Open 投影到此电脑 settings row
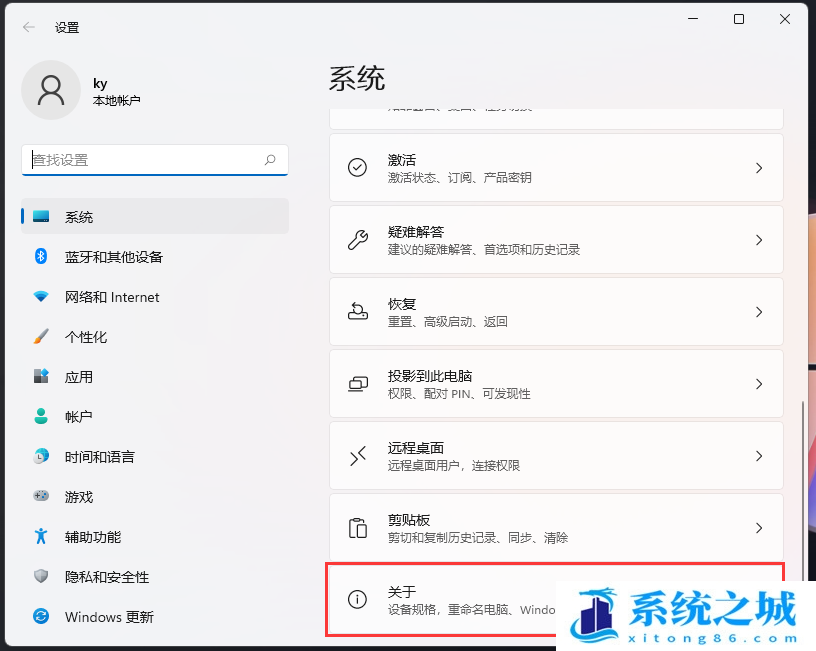816x651 pixels. pos(556,384)
